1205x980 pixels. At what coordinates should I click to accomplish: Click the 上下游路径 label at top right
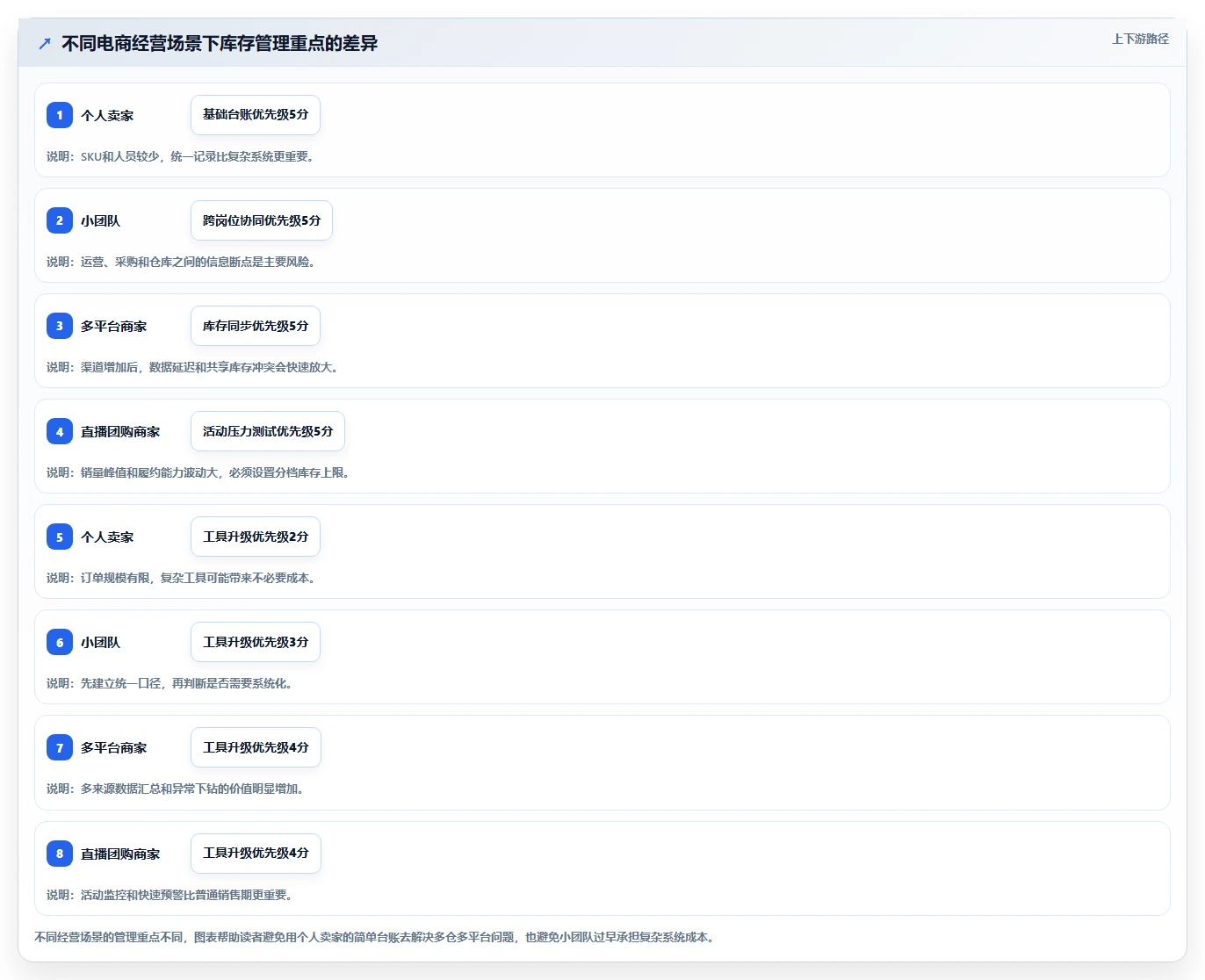point(1140,39)
